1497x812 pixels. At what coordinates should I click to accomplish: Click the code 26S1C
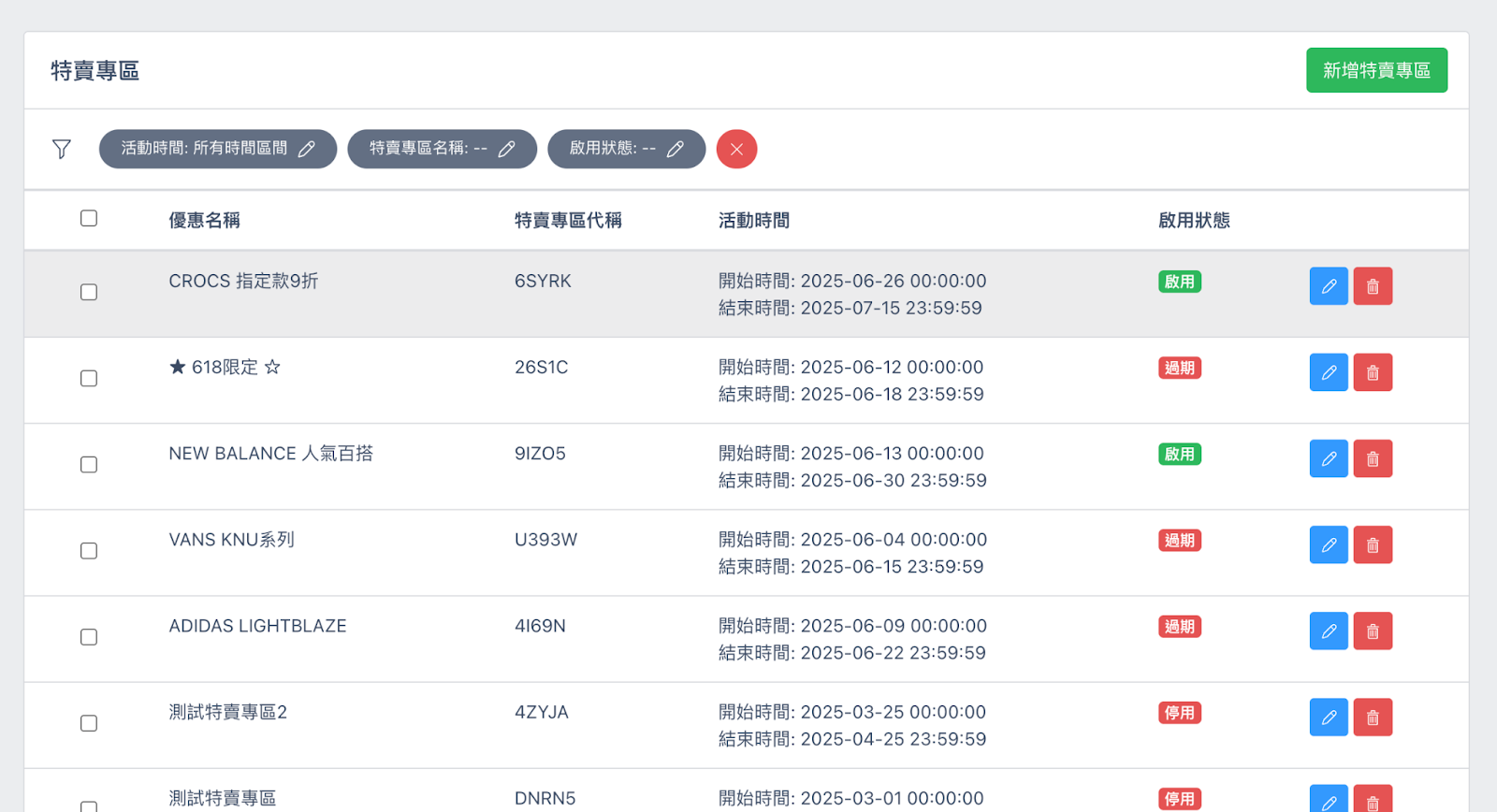click(541, 367)
